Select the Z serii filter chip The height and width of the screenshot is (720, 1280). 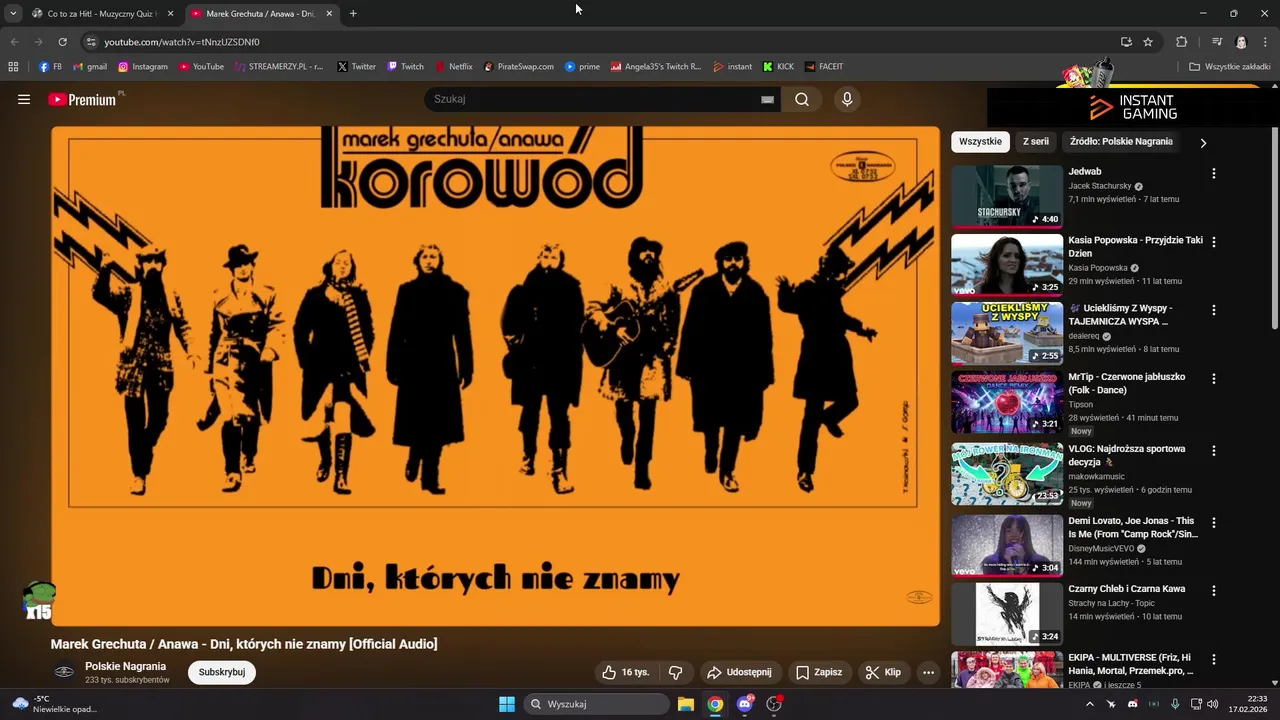point(1036,142)
